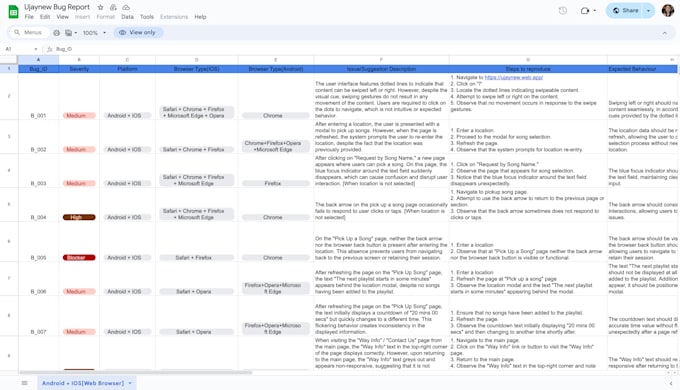Viewport: 680px width, 390px height.
Task: Click the filter views icon in toolbar
Action: [69, 33]
